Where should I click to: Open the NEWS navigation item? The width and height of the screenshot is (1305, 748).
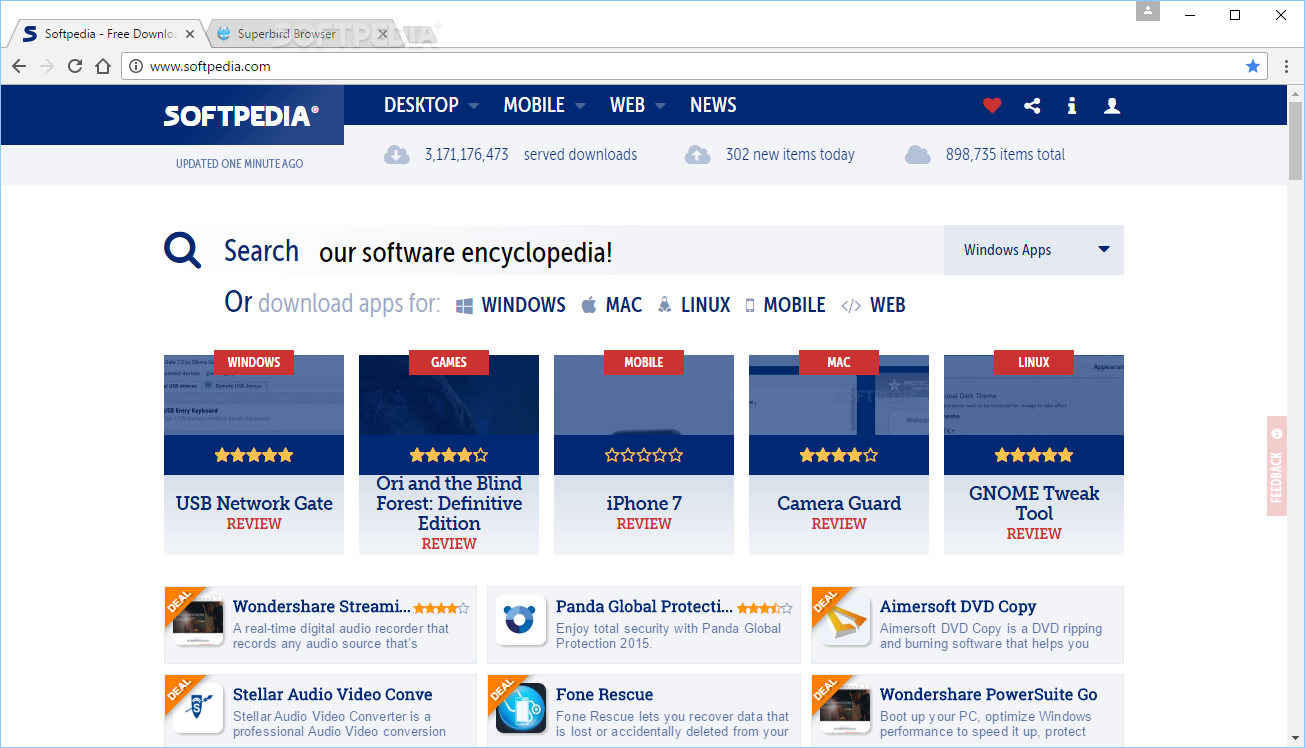pos(713,105)
